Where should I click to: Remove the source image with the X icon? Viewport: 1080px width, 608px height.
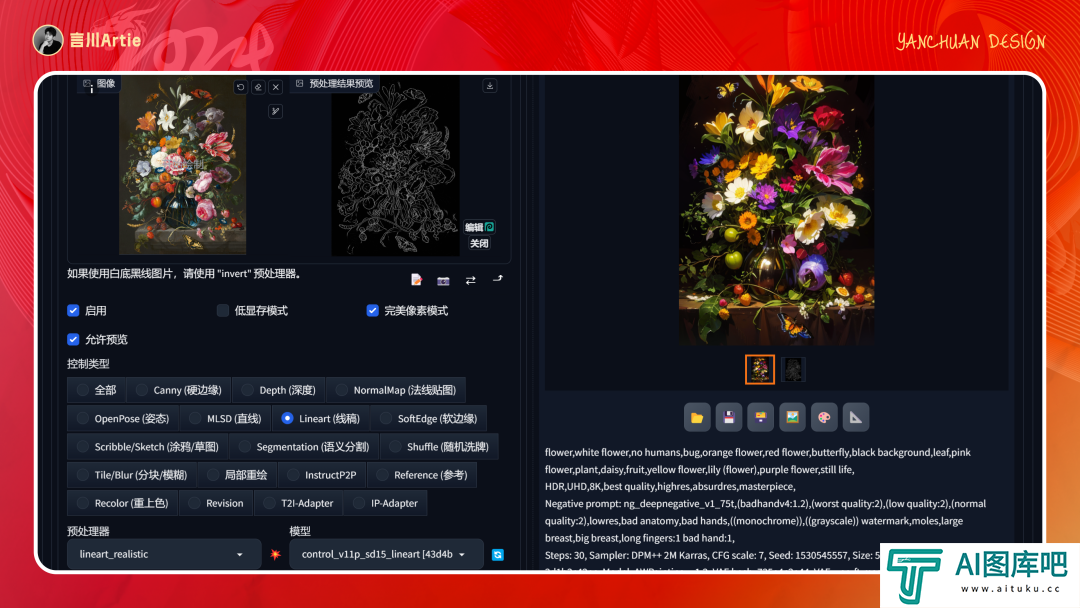(x=276, y=87)
